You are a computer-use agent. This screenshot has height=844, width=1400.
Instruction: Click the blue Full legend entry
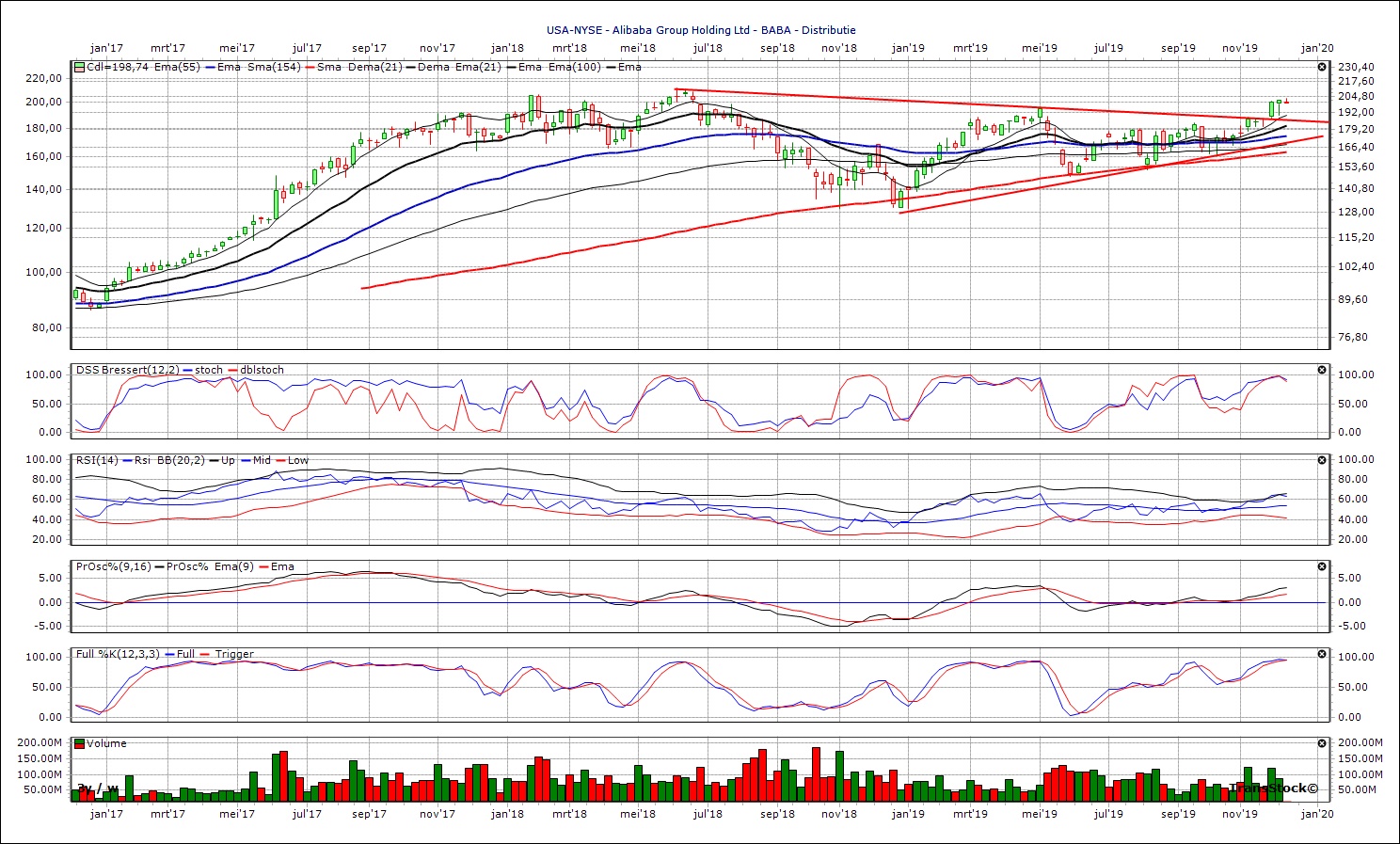coord(179,654)
